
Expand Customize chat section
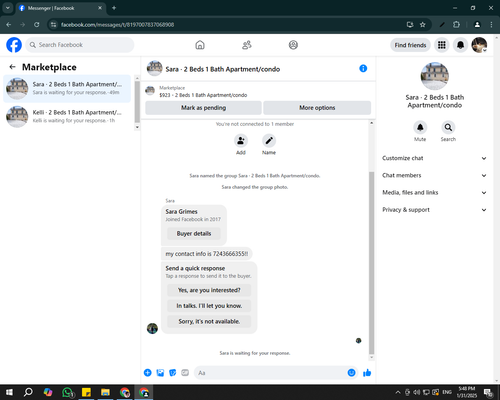(x=434, y=158)
